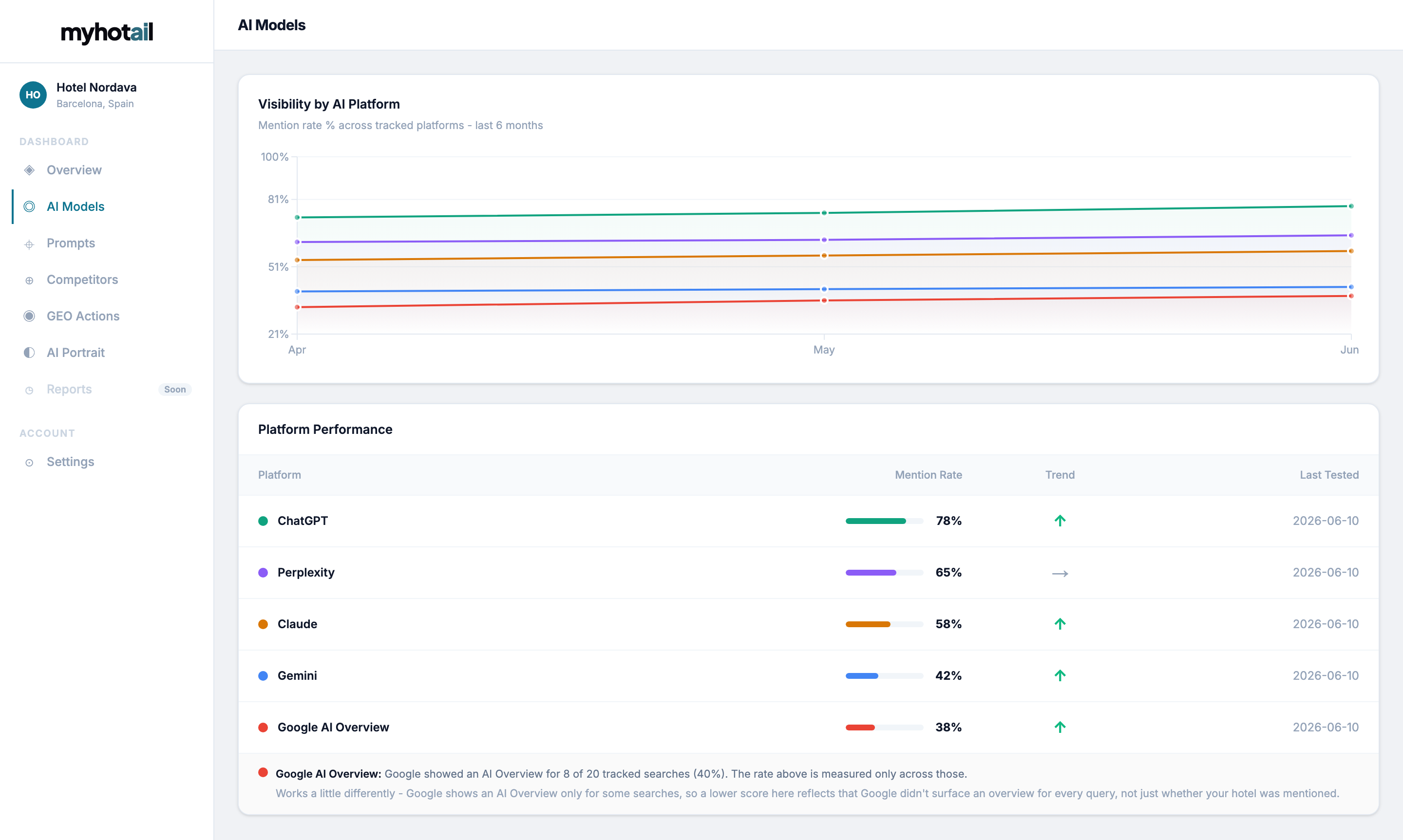Click the Visibility by AI Platform heading

point(329,104)
